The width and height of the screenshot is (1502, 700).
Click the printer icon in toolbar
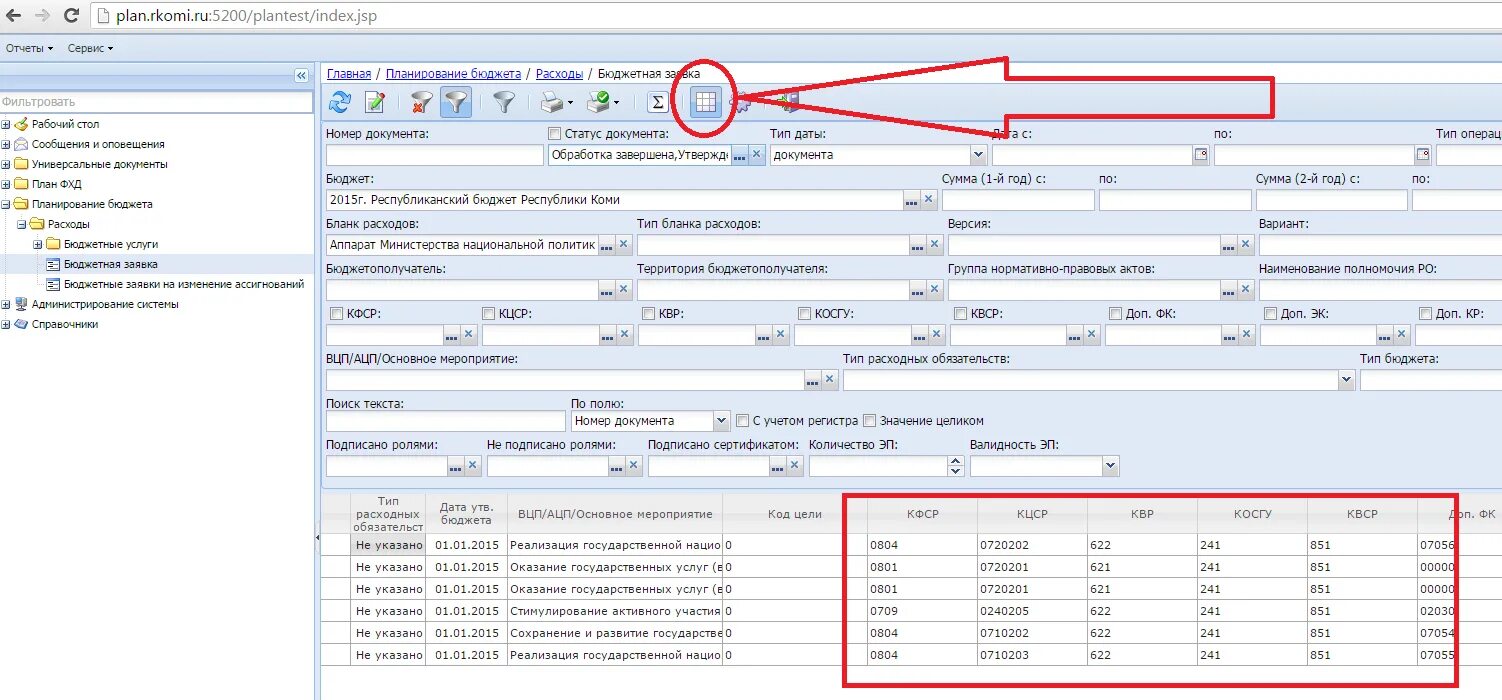pyautogui.click(x=551, y=101)
